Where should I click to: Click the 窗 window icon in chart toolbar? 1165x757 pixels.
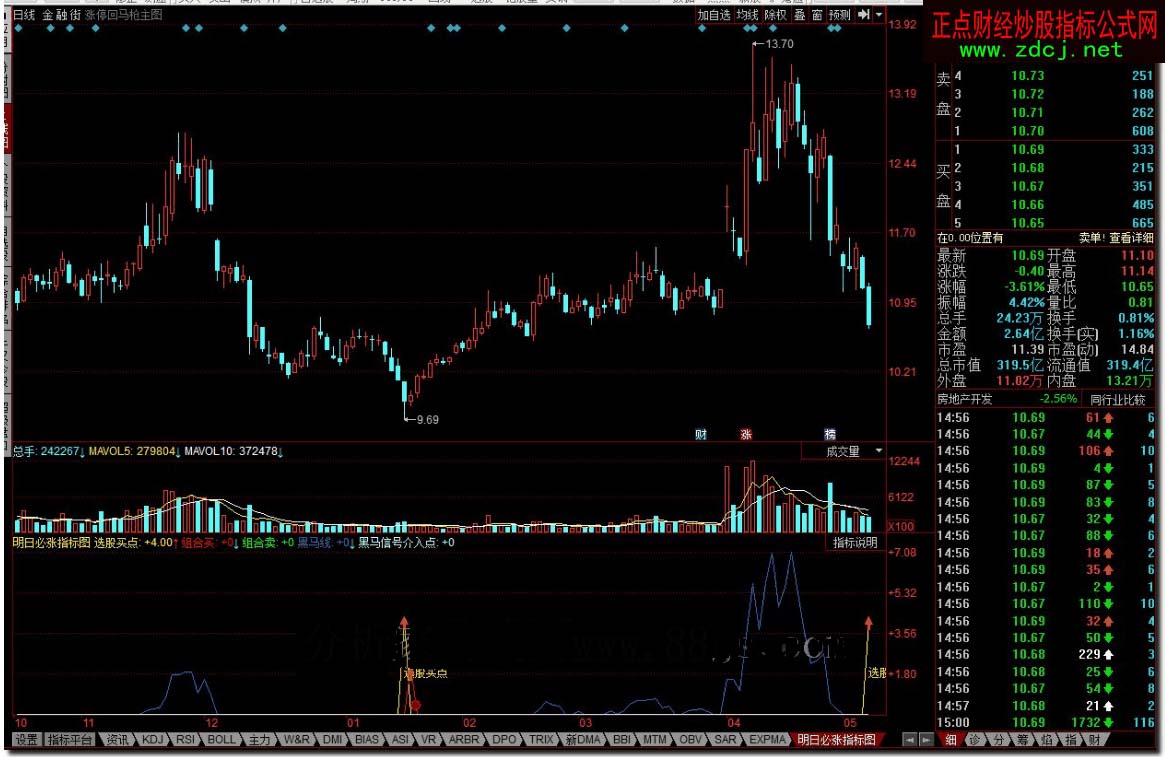(x=817, y=15)
